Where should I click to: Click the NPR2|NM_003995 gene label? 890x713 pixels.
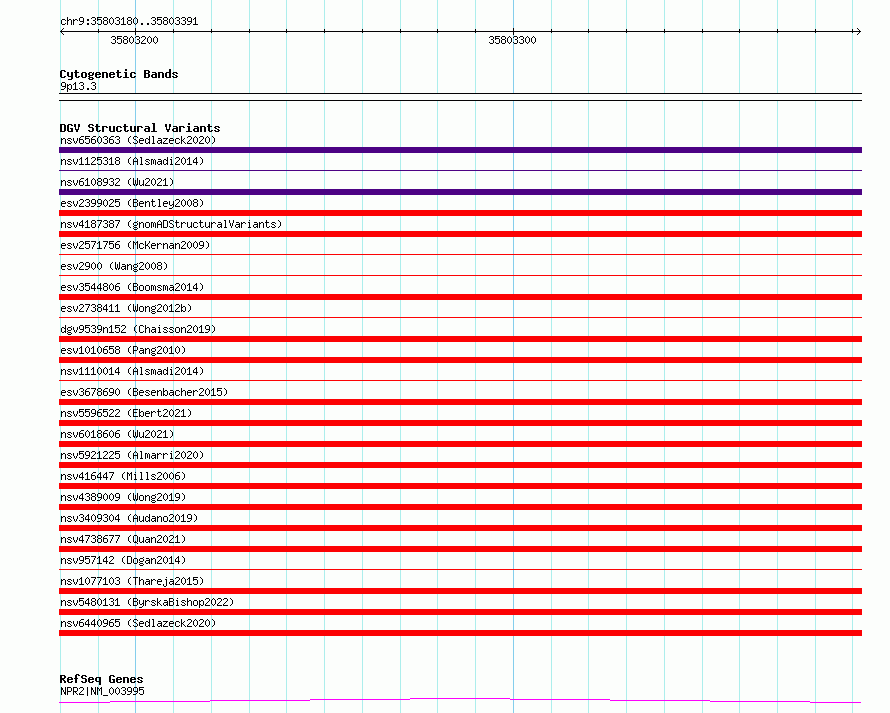[x=102, y=691]
